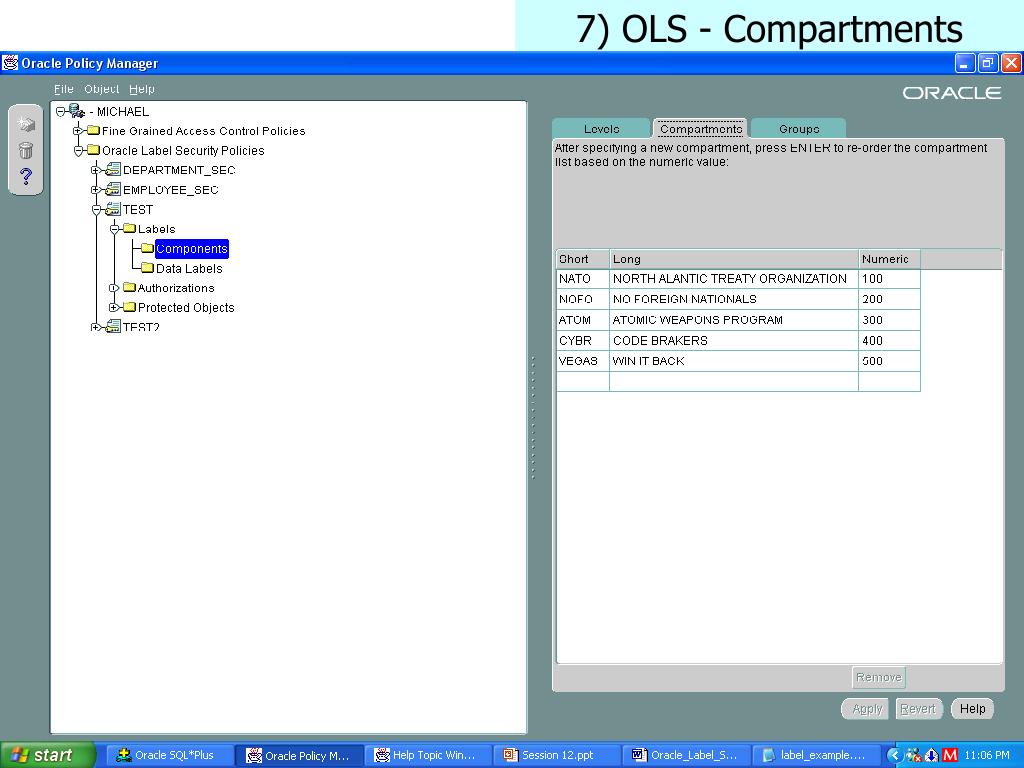The image size is (1024, 768).
Task: Click the Apply button
Action: [x=867, y=709]
